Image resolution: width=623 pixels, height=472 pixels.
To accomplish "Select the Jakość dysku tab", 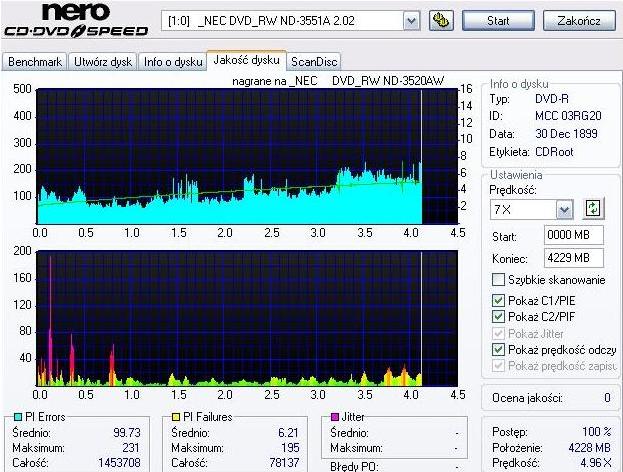I will [246, 60].
